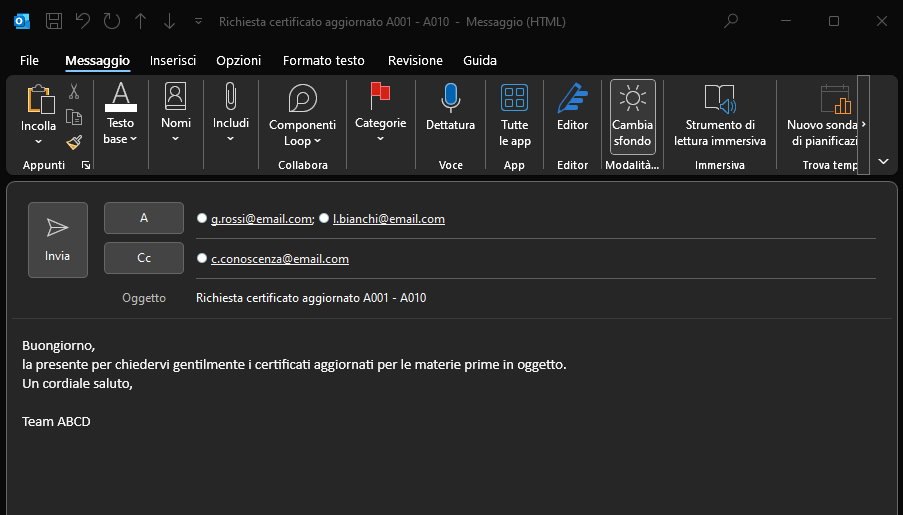Click into the Oggetto subject field
This screenshot has height=515, width=903.
[x=536, y=298]
